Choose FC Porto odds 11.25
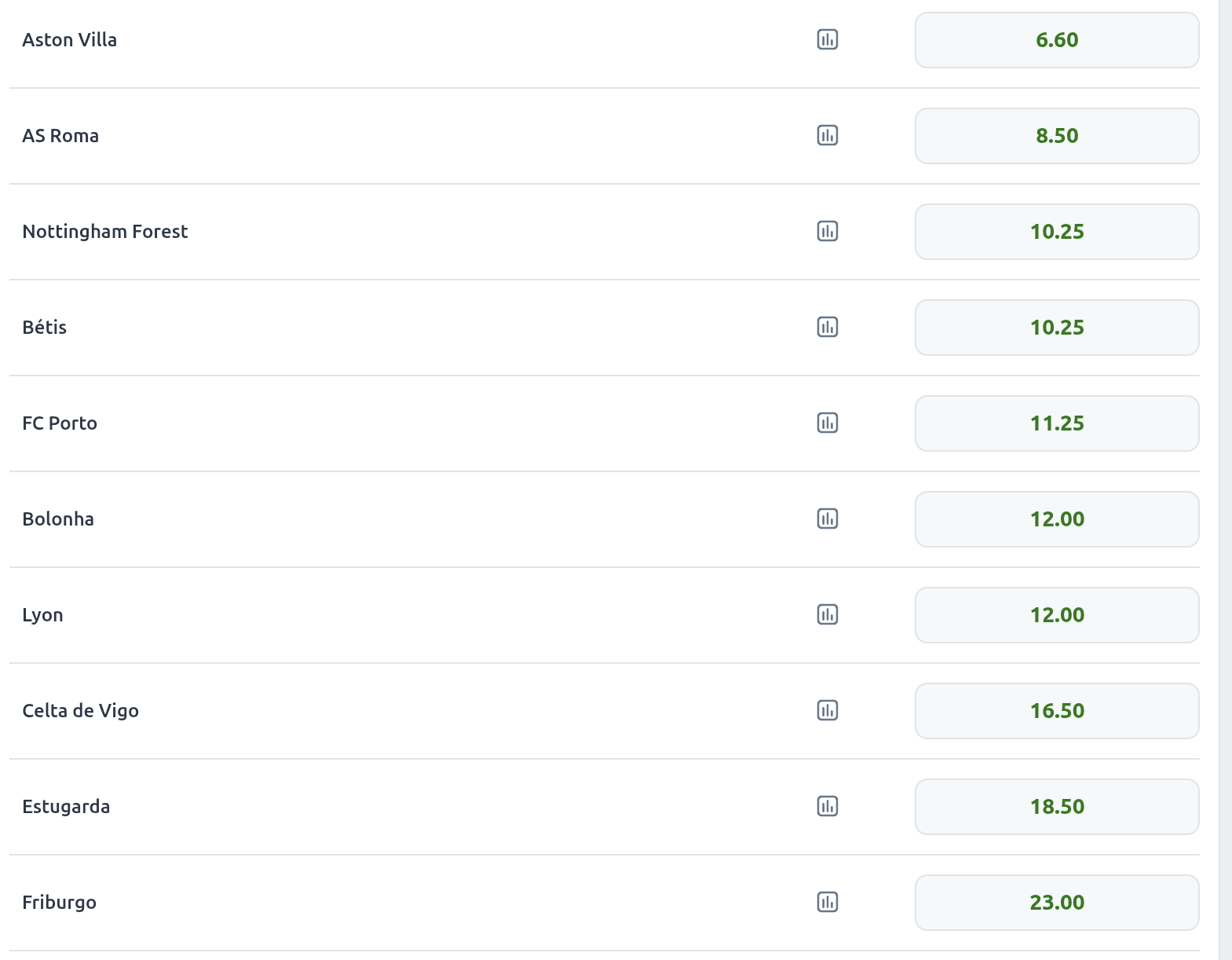This screenshot has height=960, width=1232. pyautogui.click(x=1057, y=423)
